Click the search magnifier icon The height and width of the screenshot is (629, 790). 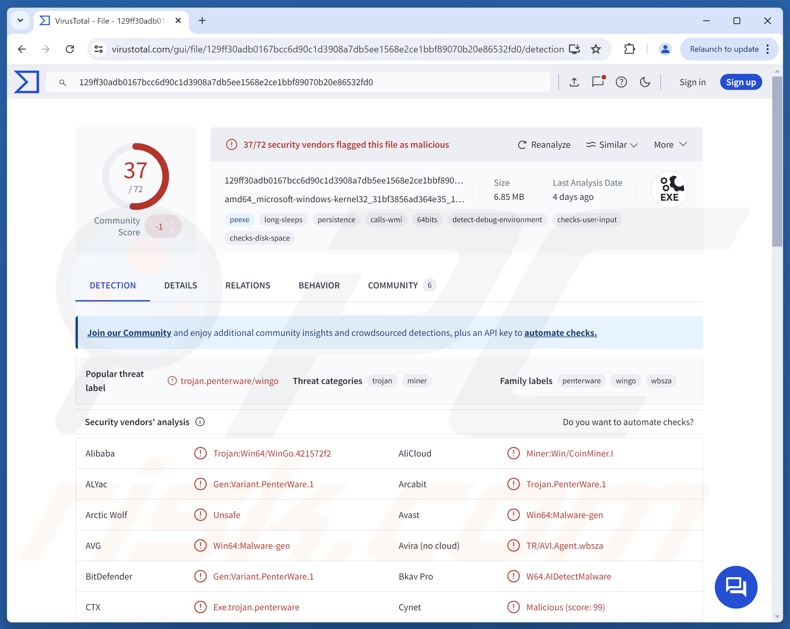pos(62,82)
